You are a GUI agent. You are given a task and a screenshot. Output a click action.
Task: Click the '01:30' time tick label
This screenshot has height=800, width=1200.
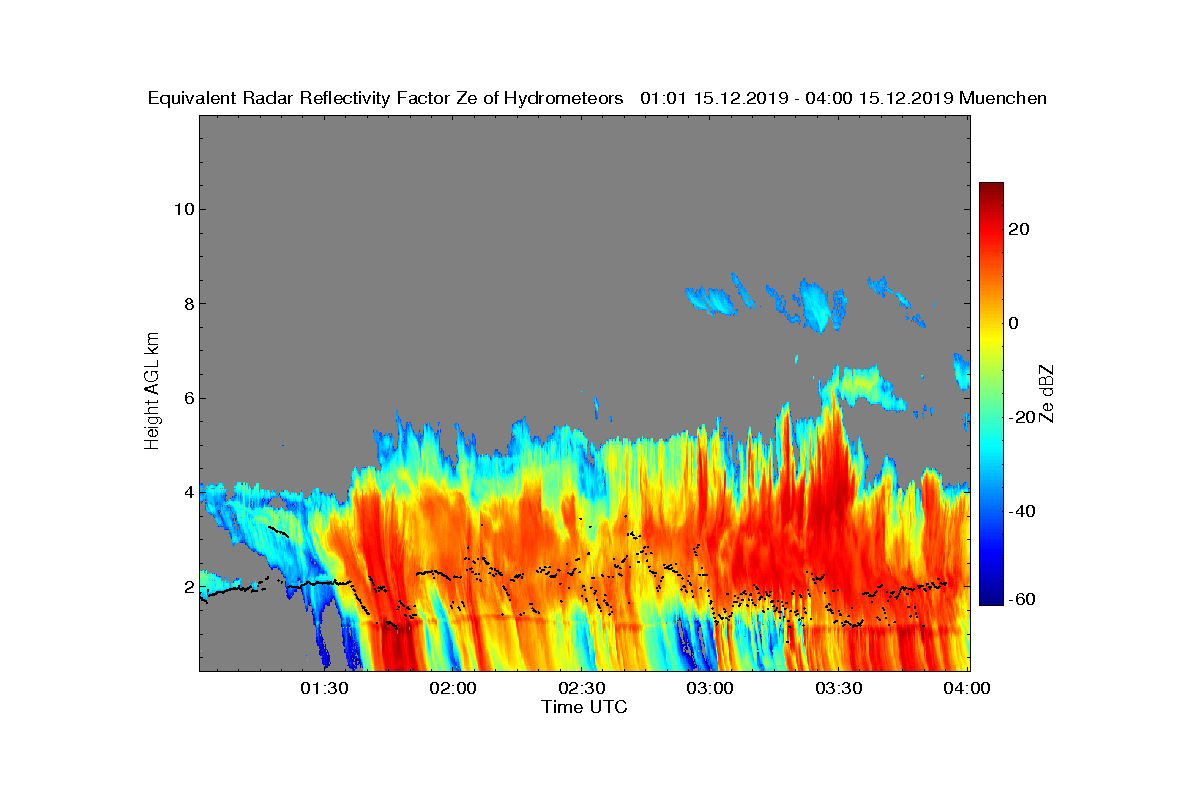[x=325, y=688]
